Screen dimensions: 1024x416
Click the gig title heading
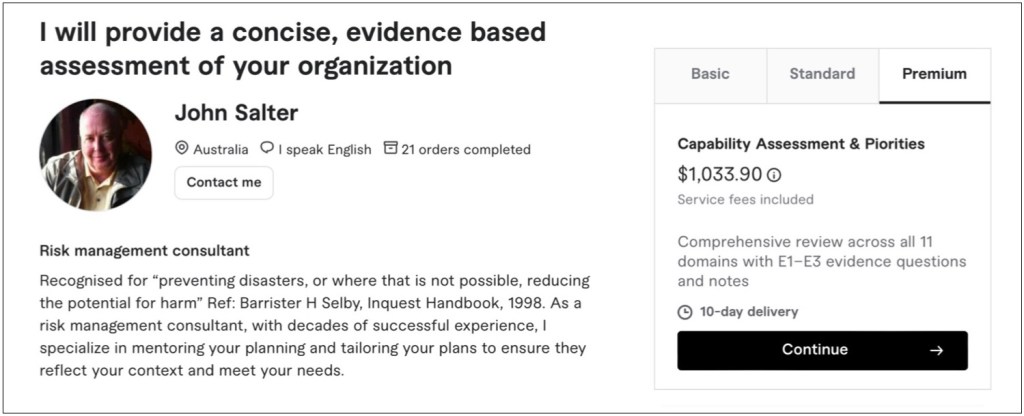pyautogui.click(x=292, y=49)
